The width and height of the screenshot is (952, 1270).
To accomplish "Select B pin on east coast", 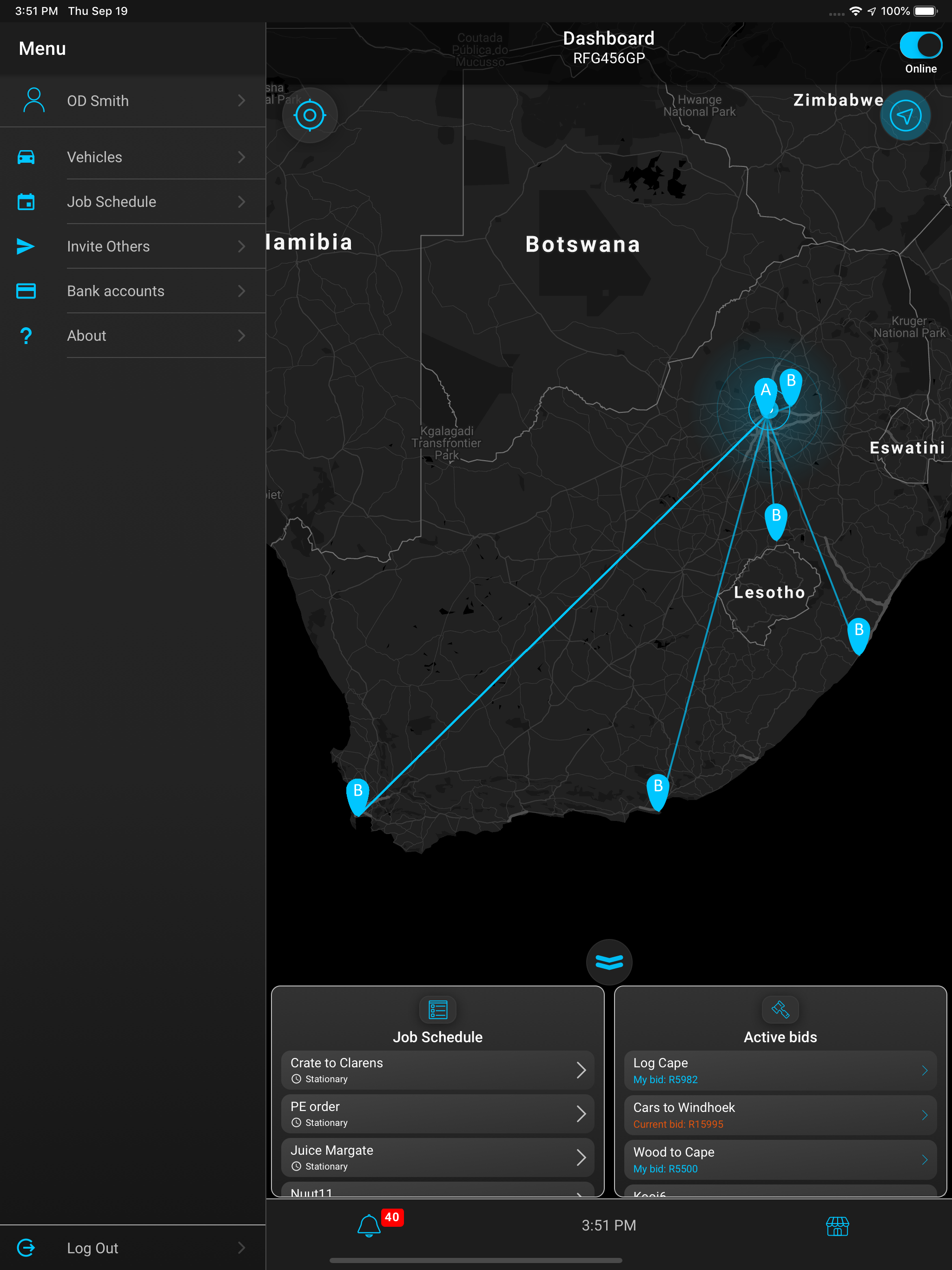I will 859,635.
